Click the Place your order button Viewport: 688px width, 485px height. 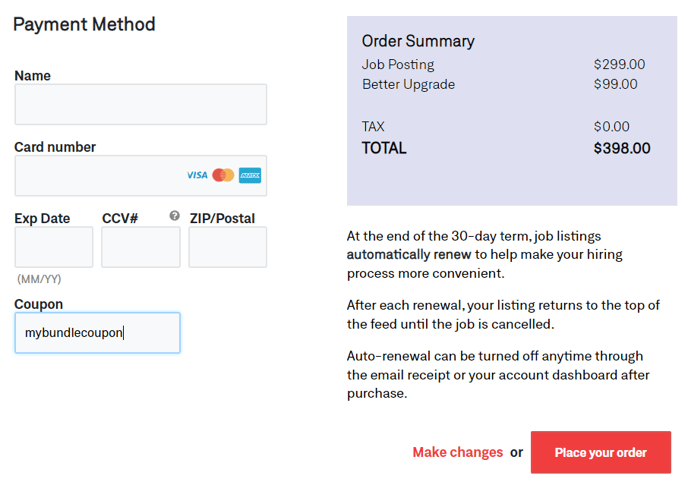tap(601, 452)
